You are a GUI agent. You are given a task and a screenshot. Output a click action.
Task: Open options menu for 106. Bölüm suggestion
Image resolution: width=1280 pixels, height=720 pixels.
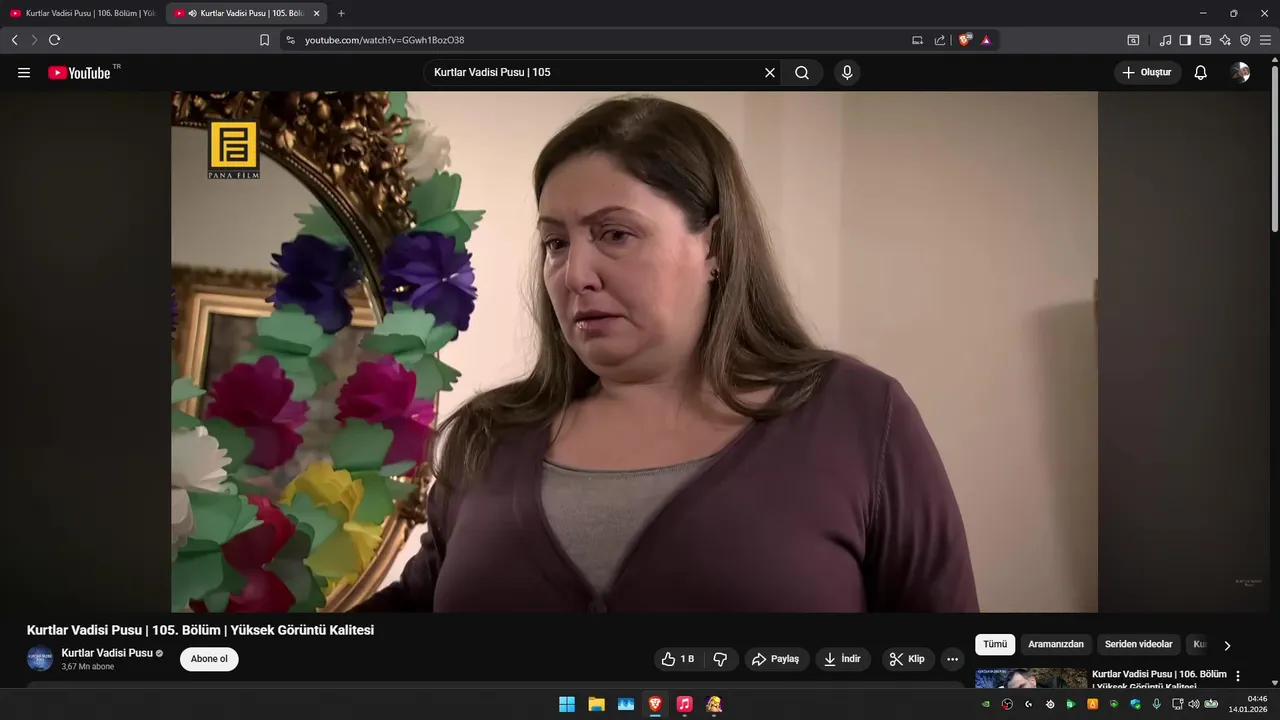[x=1238, y=676]
